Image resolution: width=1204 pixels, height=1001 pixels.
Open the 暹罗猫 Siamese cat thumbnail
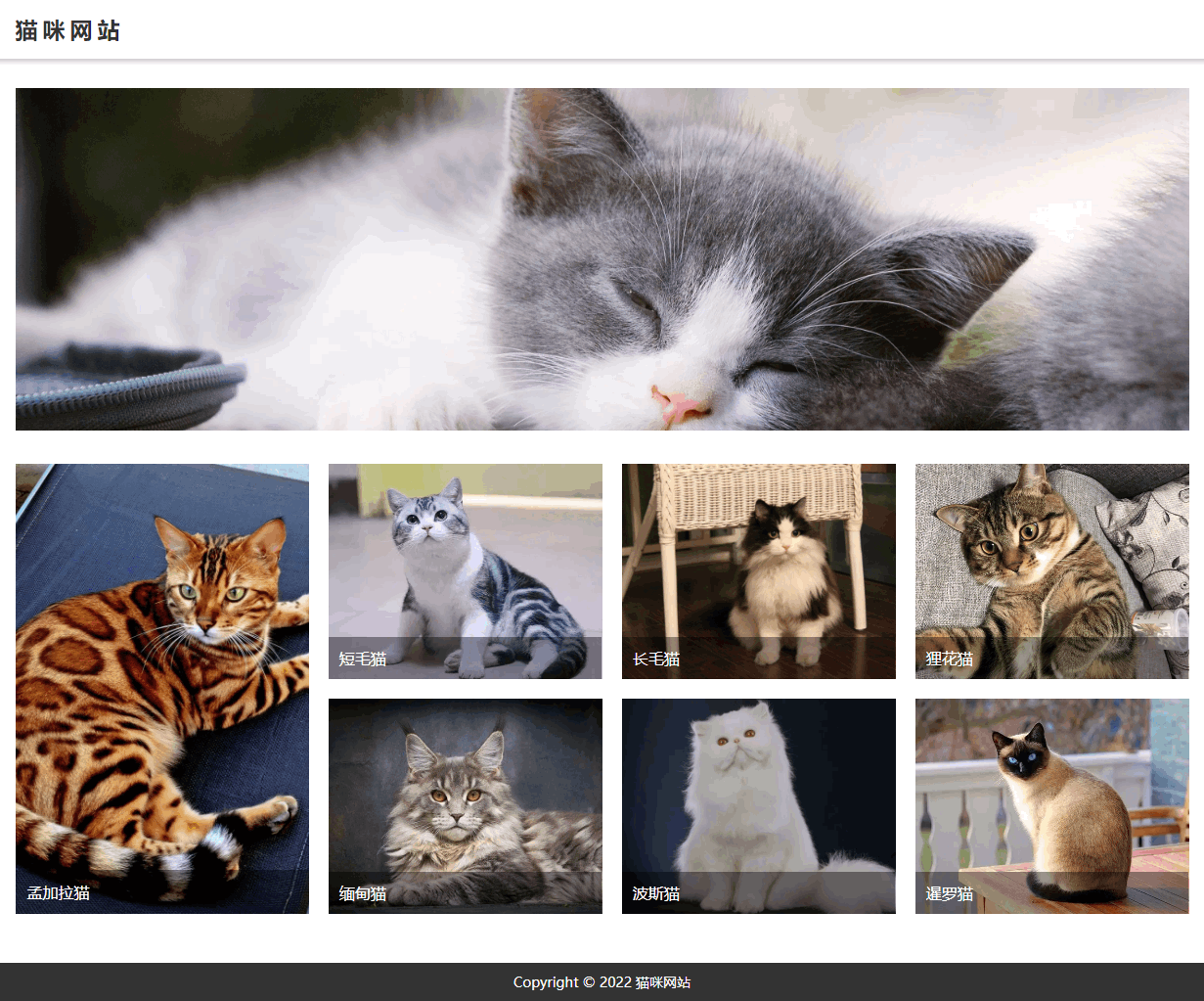pos(1052,806)
